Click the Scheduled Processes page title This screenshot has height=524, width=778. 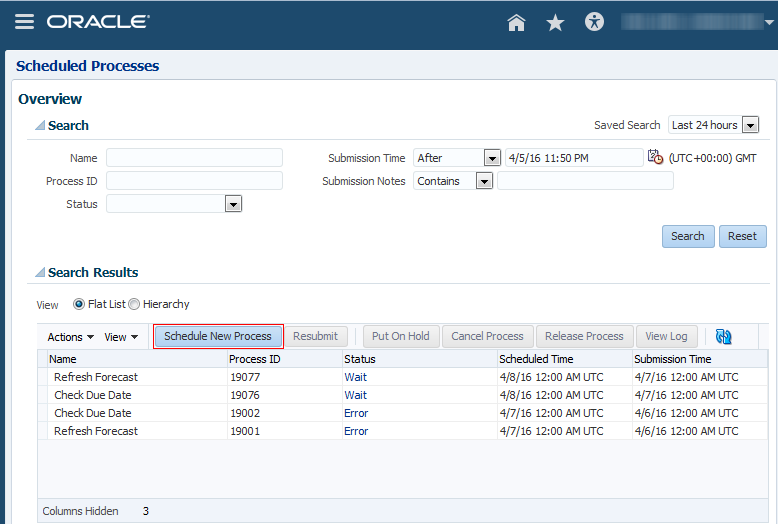[87, 66]
